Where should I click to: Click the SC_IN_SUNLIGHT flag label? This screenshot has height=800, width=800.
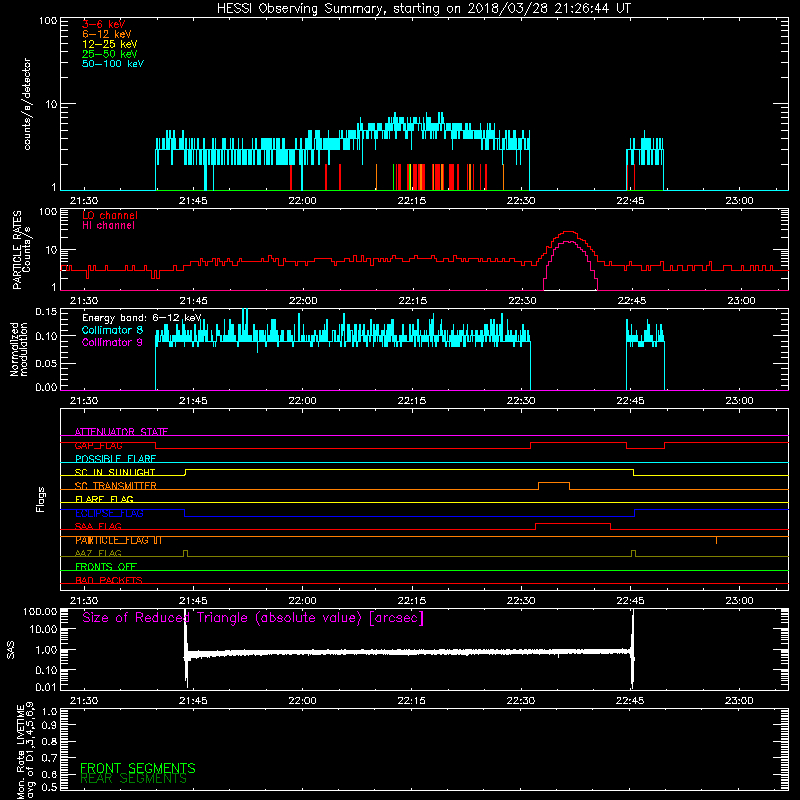pyautogui.click(x=115, y=472)
